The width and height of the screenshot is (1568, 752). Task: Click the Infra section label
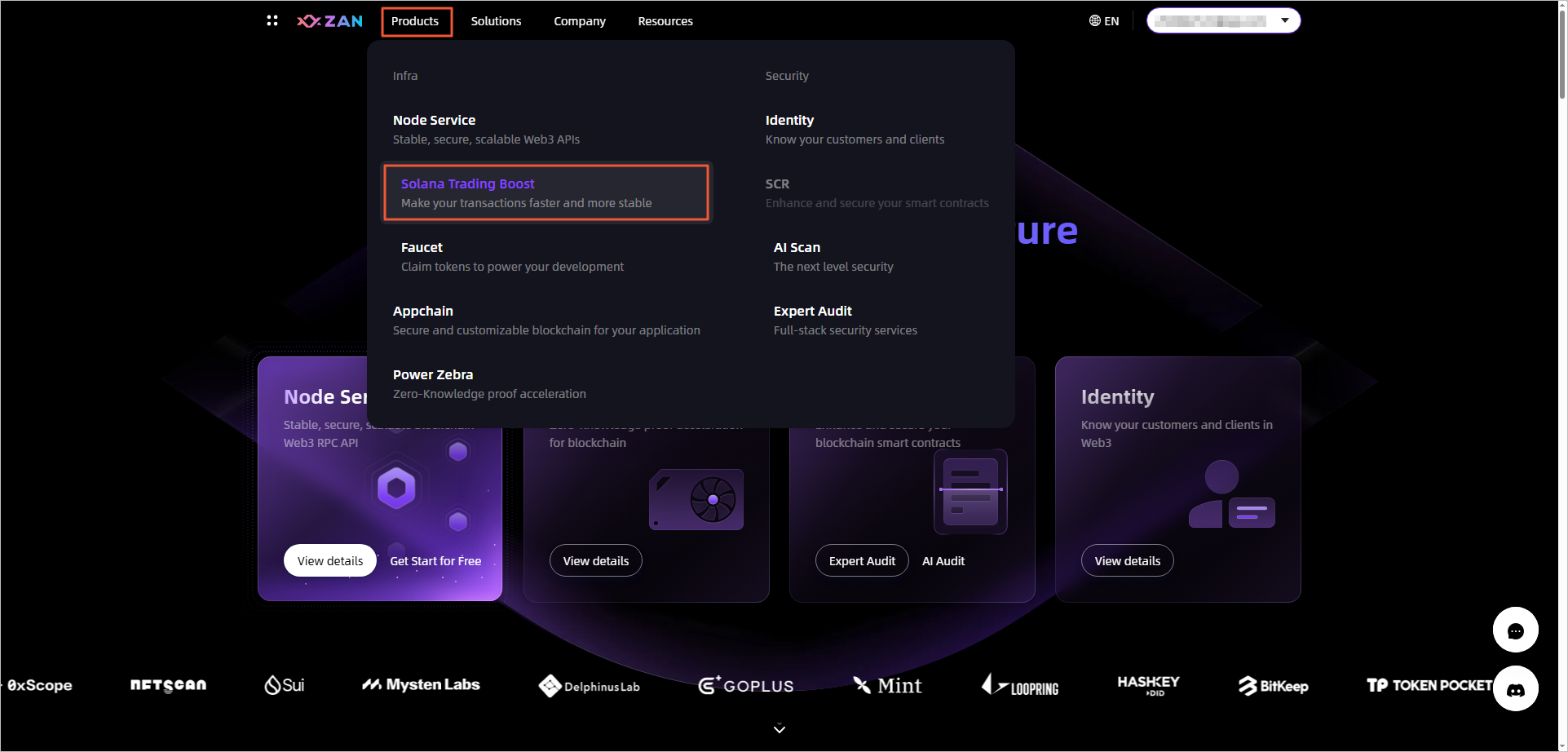tap(405, 76)
